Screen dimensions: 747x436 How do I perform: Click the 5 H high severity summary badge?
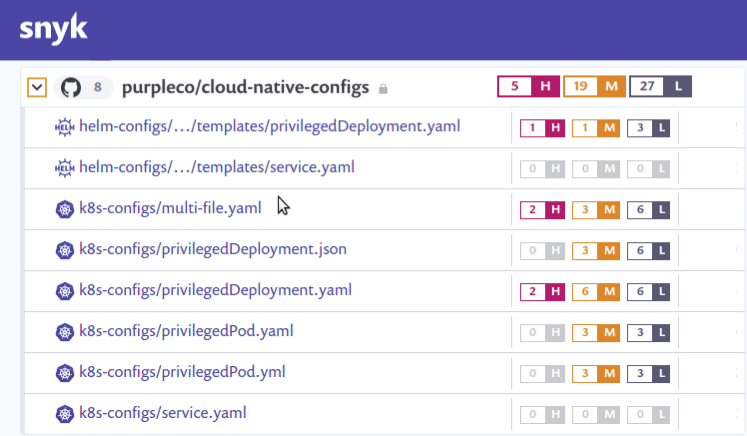pyautogui.click(x=528, y=86)
